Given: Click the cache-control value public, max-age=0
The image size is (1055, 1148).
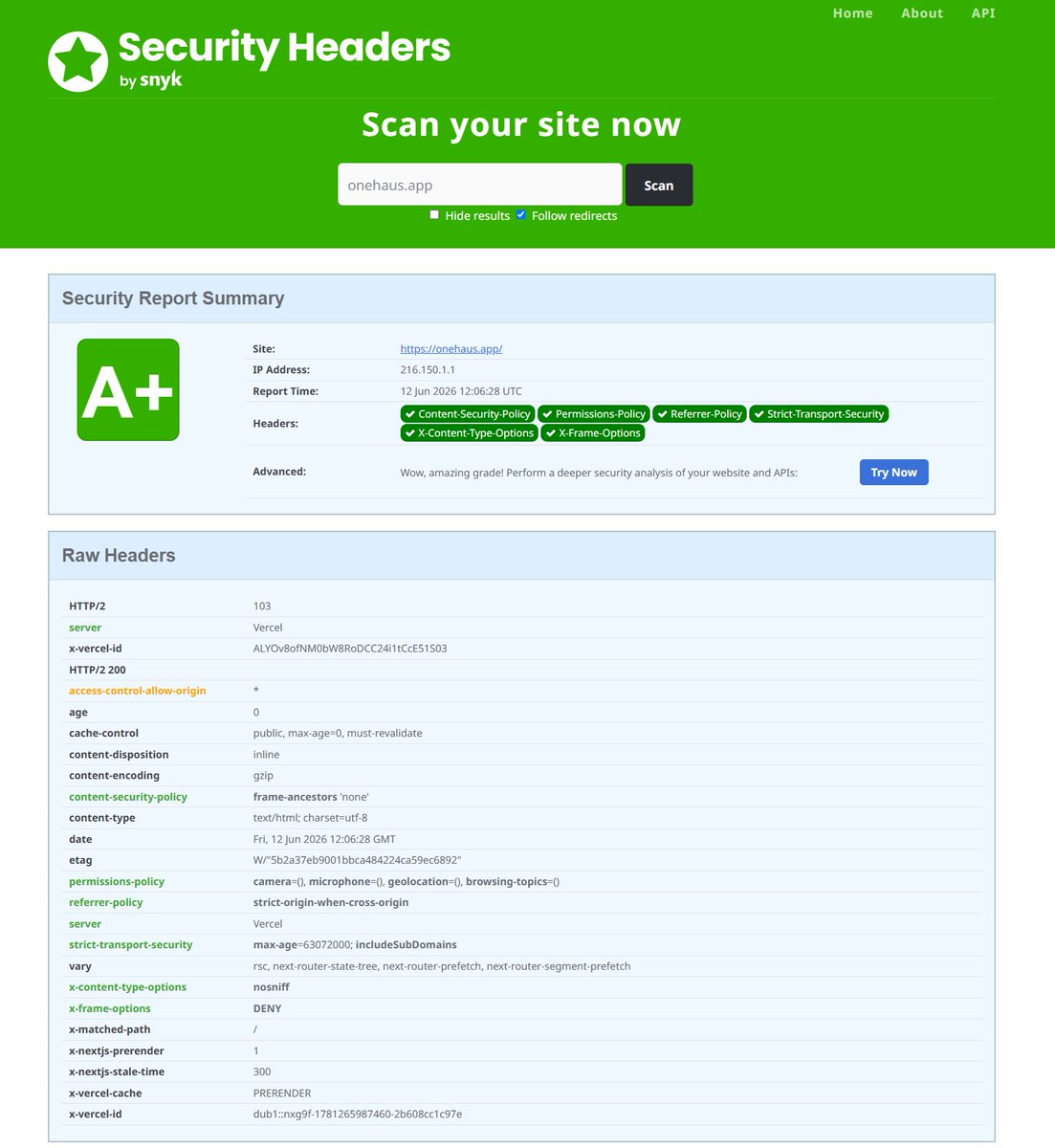Looking at the screenshot, I should pos(338,734).
